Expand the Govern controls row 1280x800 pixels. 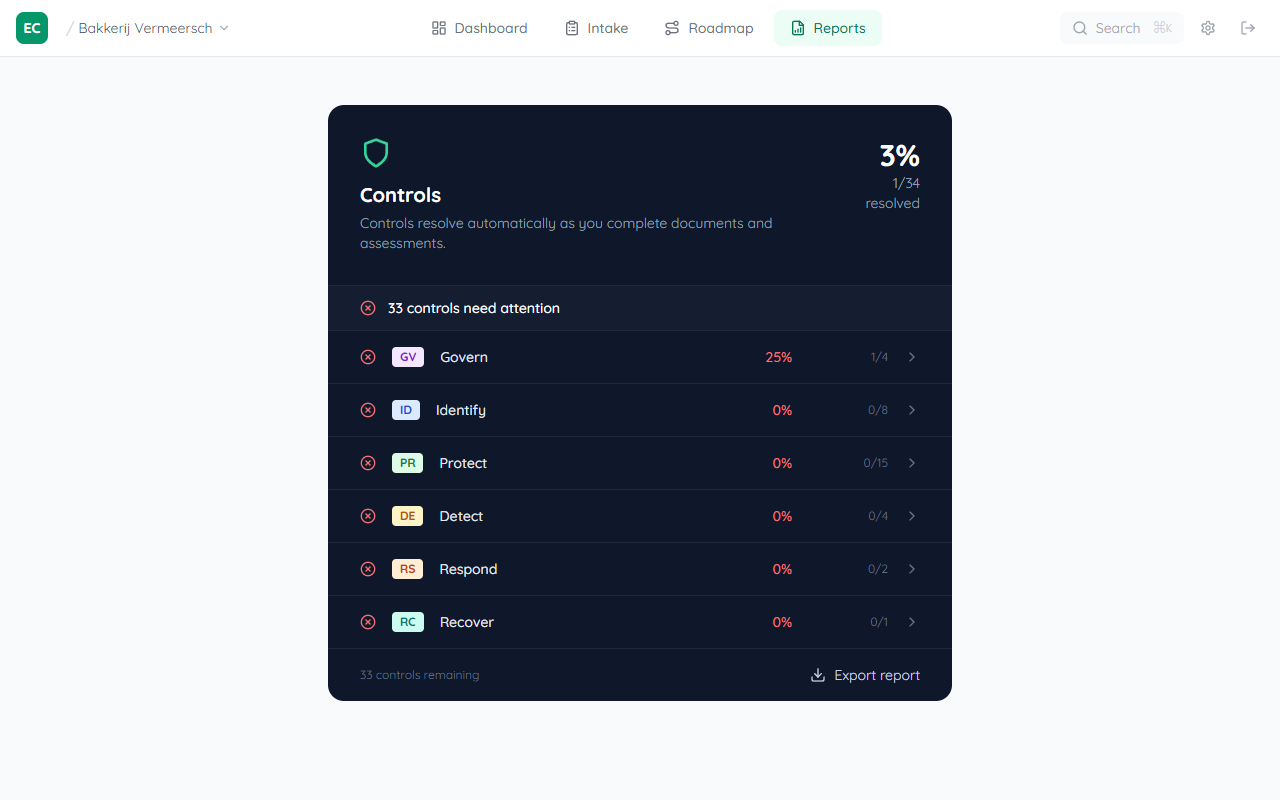[911, 357]
